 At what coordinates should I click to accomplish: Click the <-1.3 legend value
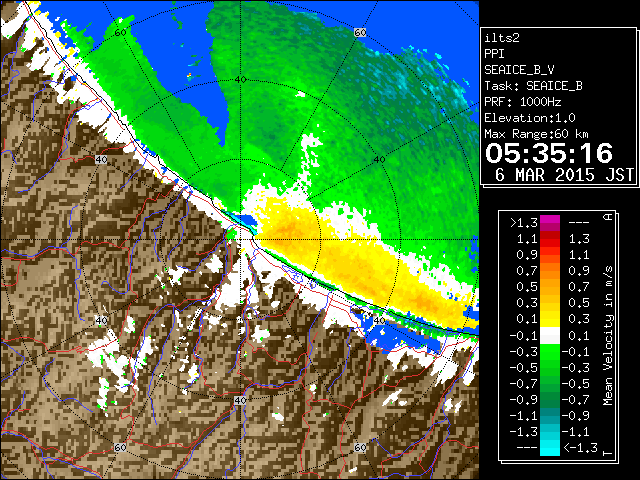pos(580,447)
